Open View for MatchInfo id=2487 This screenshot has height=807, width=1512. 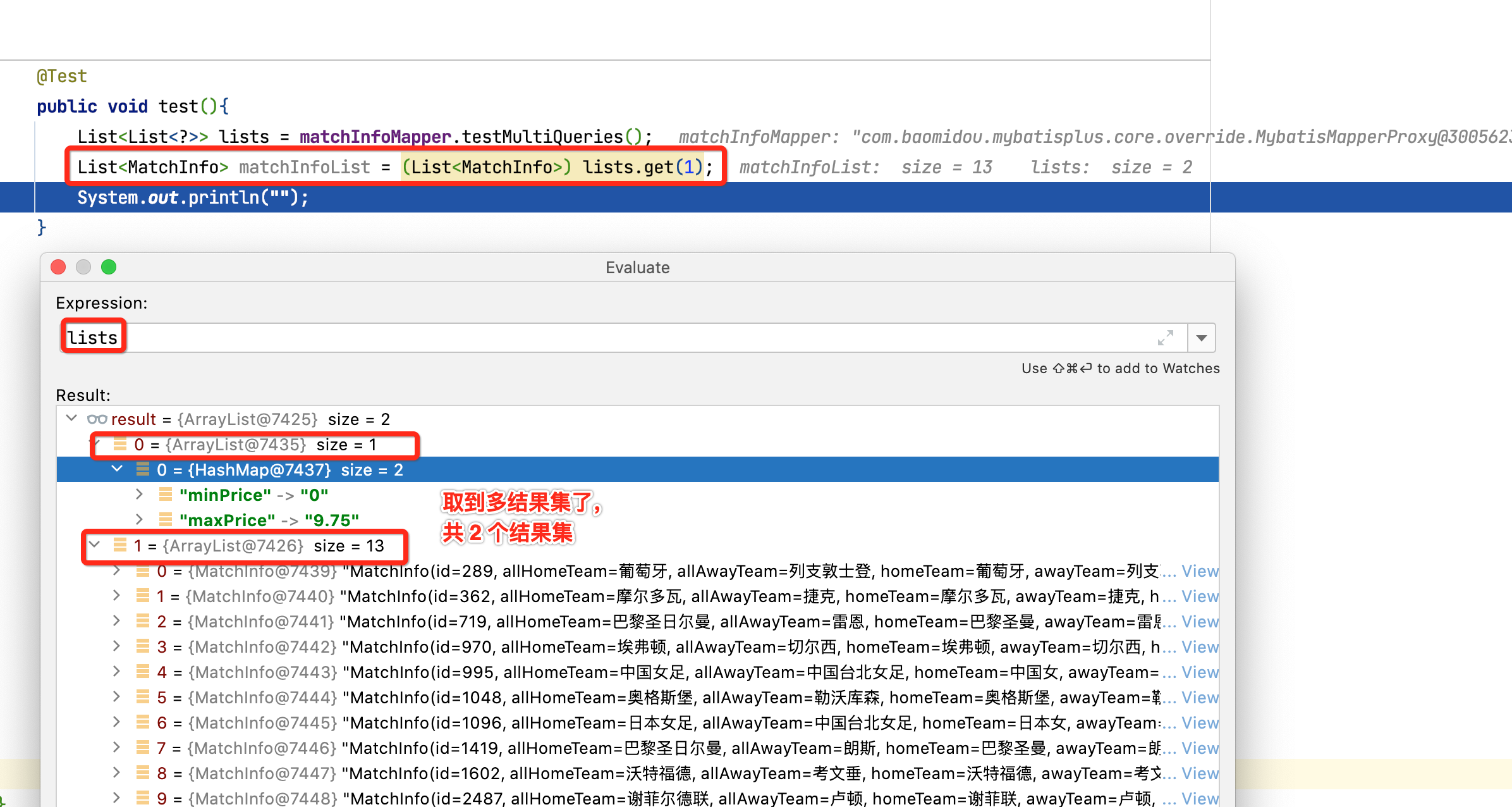click(1199, 798)
